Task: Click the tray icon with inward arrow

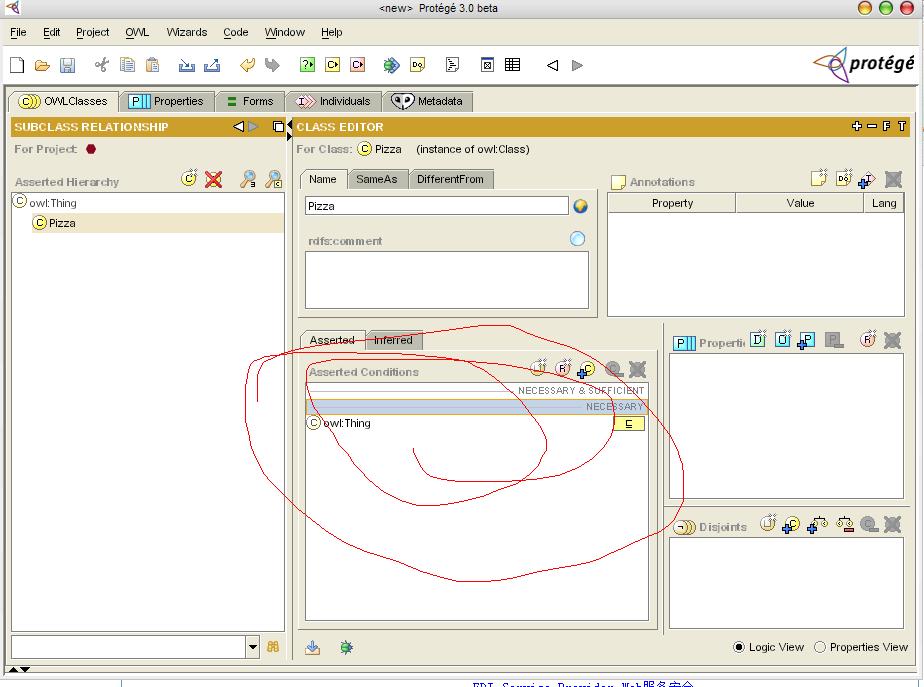Action: click(187, 65)
